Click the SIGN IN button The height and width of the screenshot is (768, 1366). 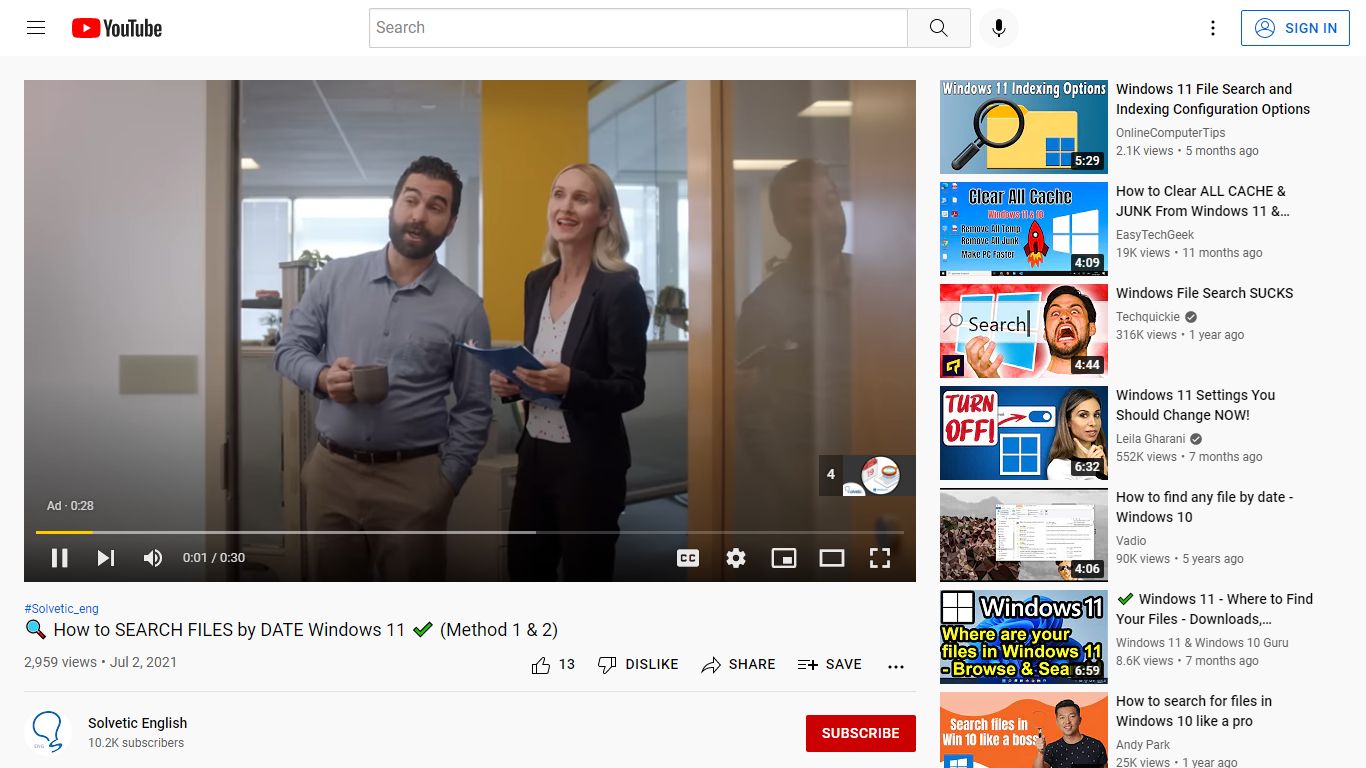pyautogui.click(x=1294, y=28)
